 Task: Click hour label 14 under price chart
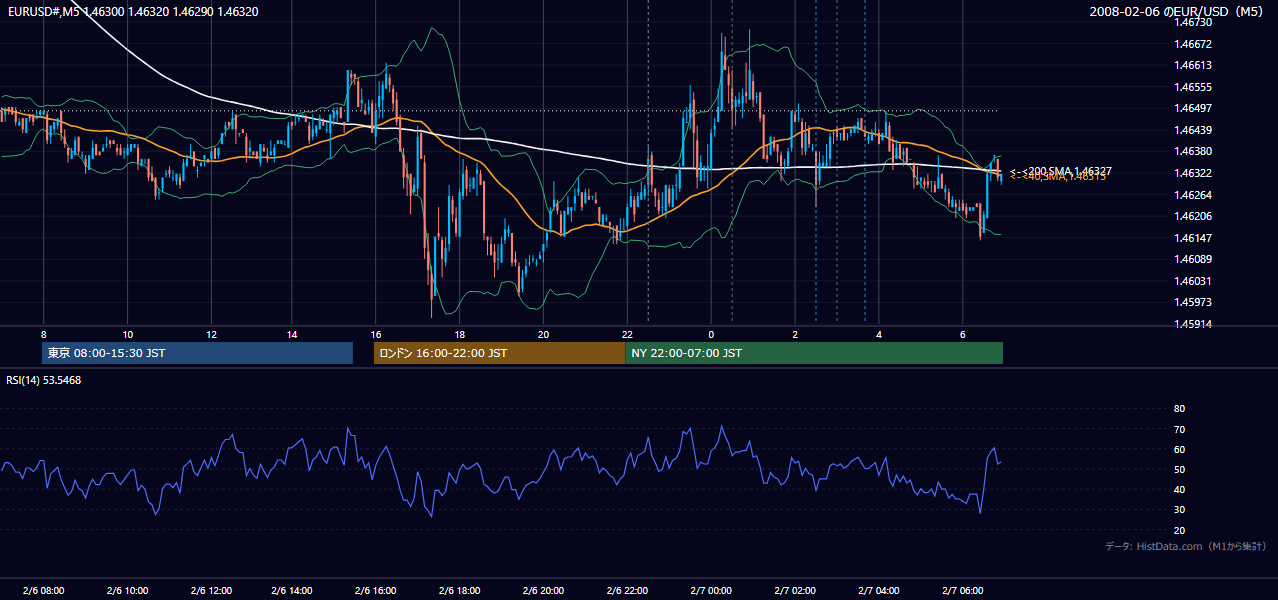[292, 334]
